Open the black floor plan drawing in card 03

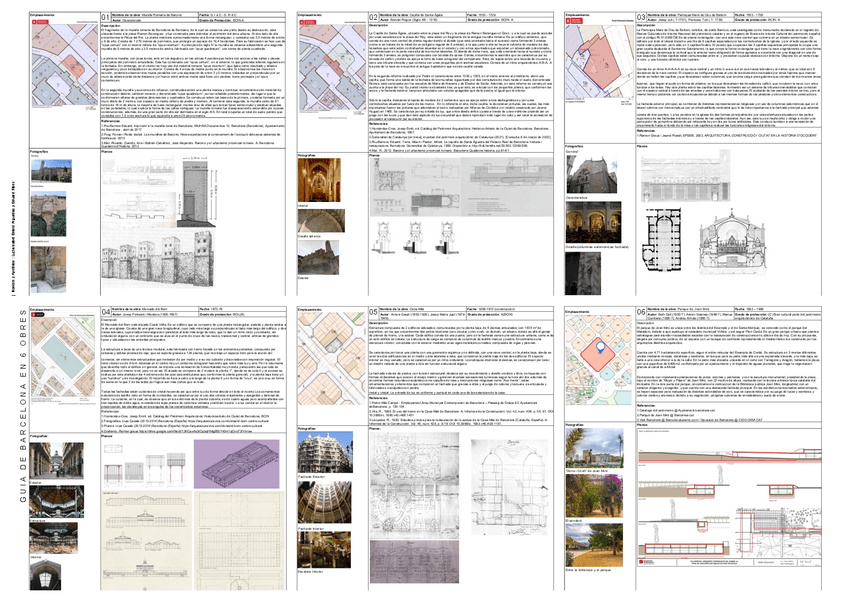tap(662, 239)
